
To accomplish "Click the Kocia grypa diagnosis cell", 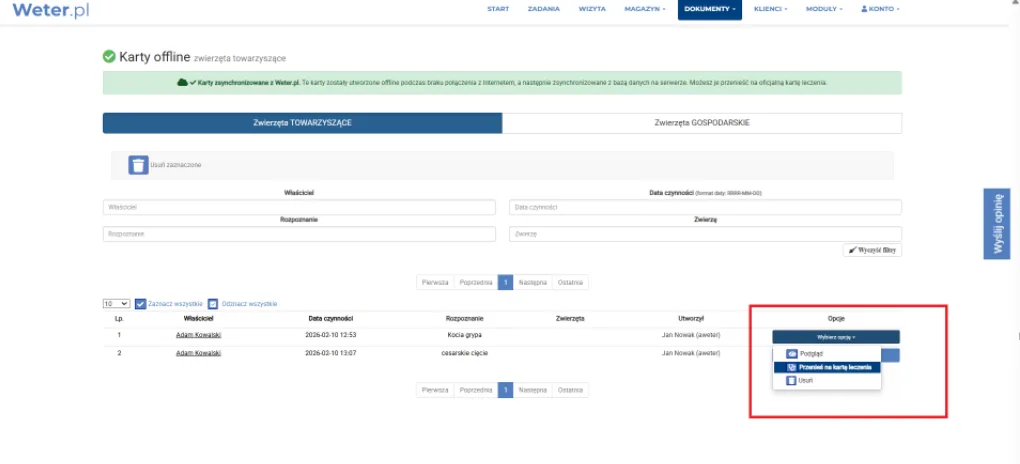I will 464,335.
